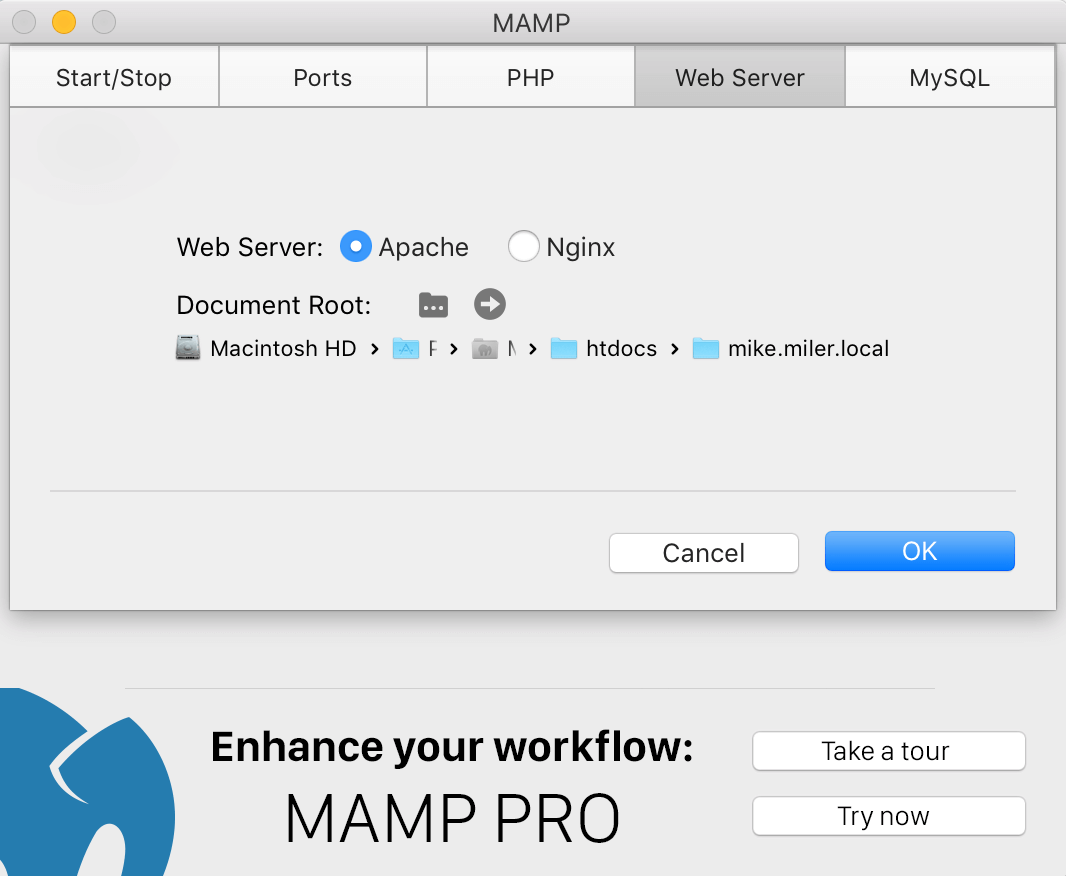Screen dimensions: 1066x876
Task: Click the arrow icon to reveal document root
Action: [x=490, y=304]
